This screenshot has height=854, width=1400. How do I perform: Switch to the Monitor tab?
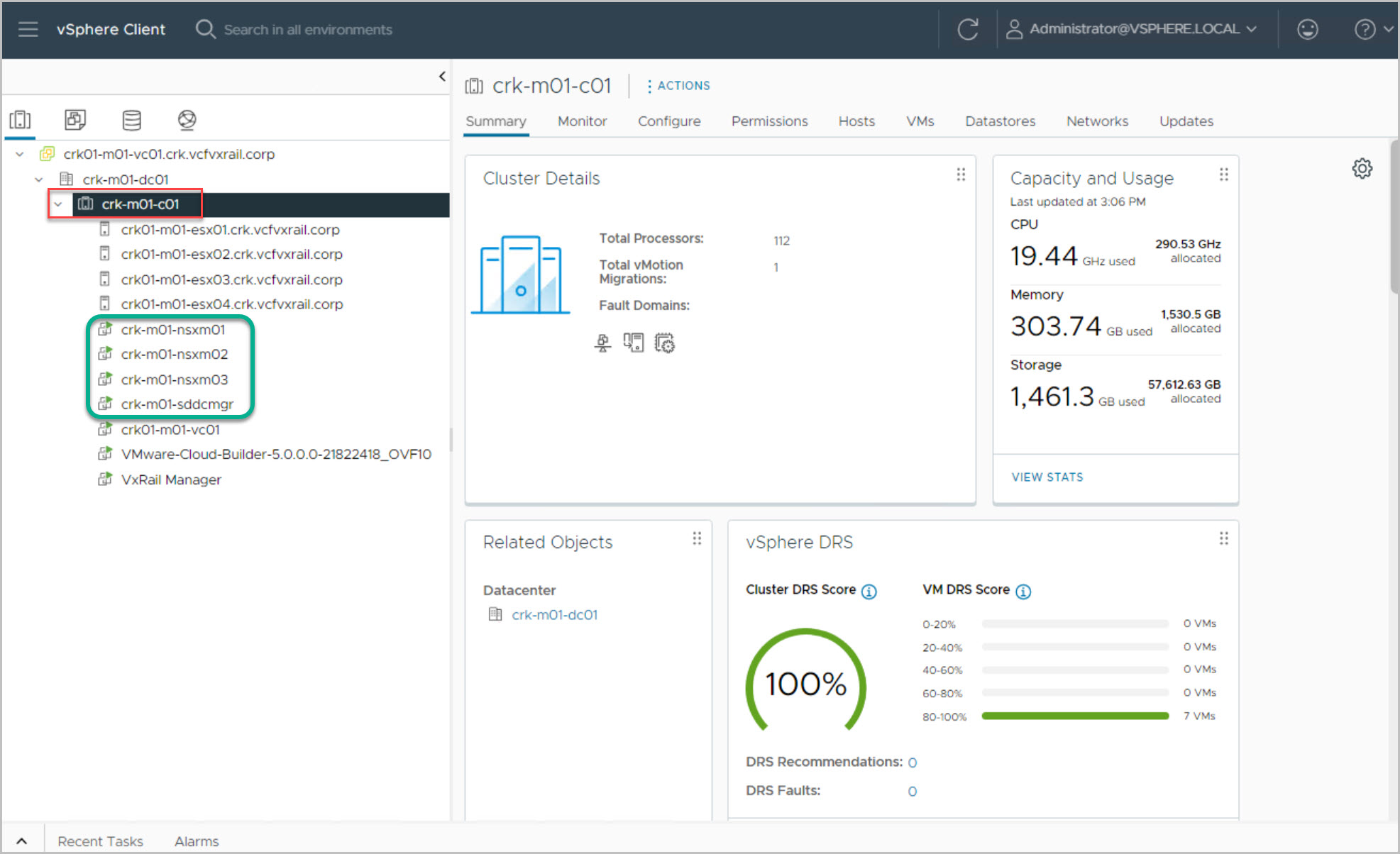582,121
